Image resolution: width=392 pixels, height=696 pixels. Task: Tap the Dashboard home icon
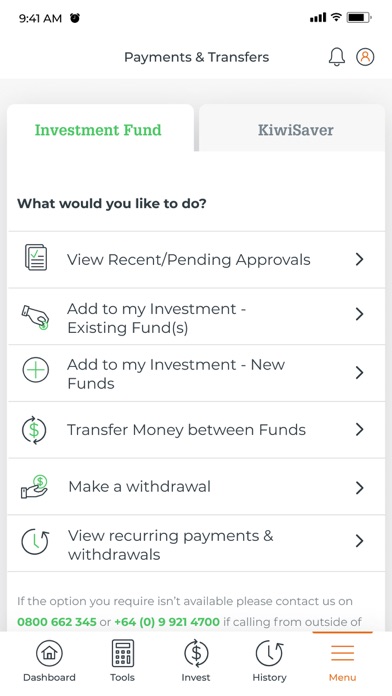coord(49,653)
